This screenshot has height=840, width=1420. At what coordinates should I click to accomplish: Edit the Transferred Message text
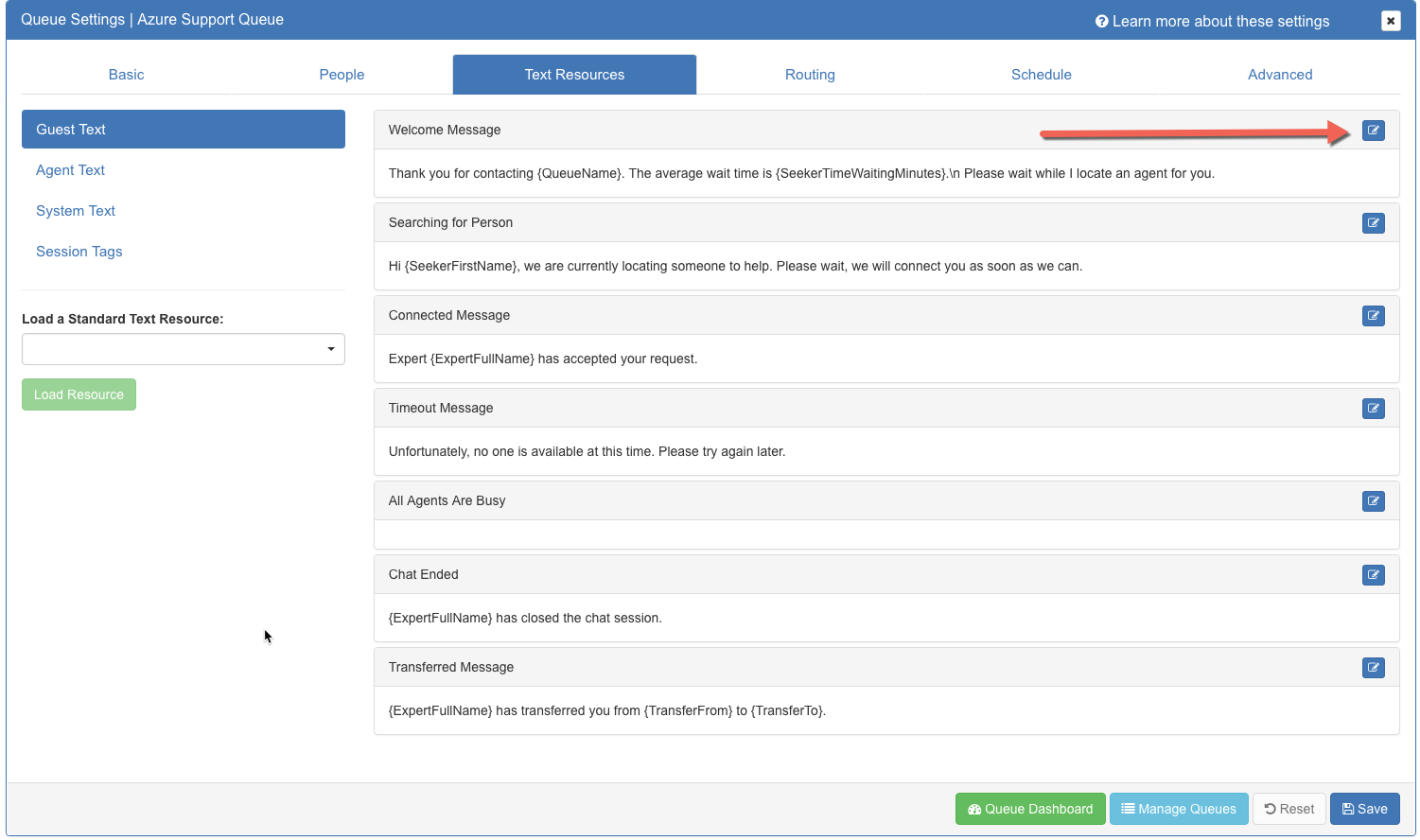(x=1374, y=668)
